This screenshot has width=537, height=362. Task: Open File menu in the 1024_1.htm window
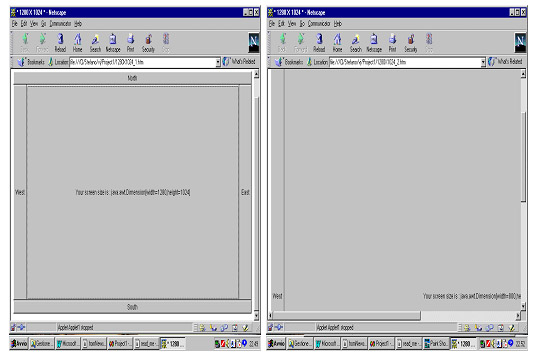pos(14,24)
